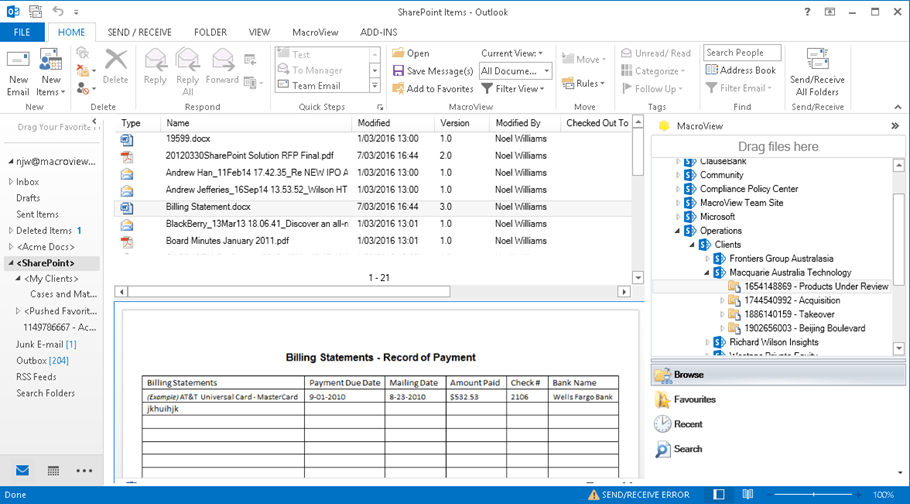Viewport: 910px width, 504px height.
Task: Click the Reply All icon
Action: click(x=187, y=60)
